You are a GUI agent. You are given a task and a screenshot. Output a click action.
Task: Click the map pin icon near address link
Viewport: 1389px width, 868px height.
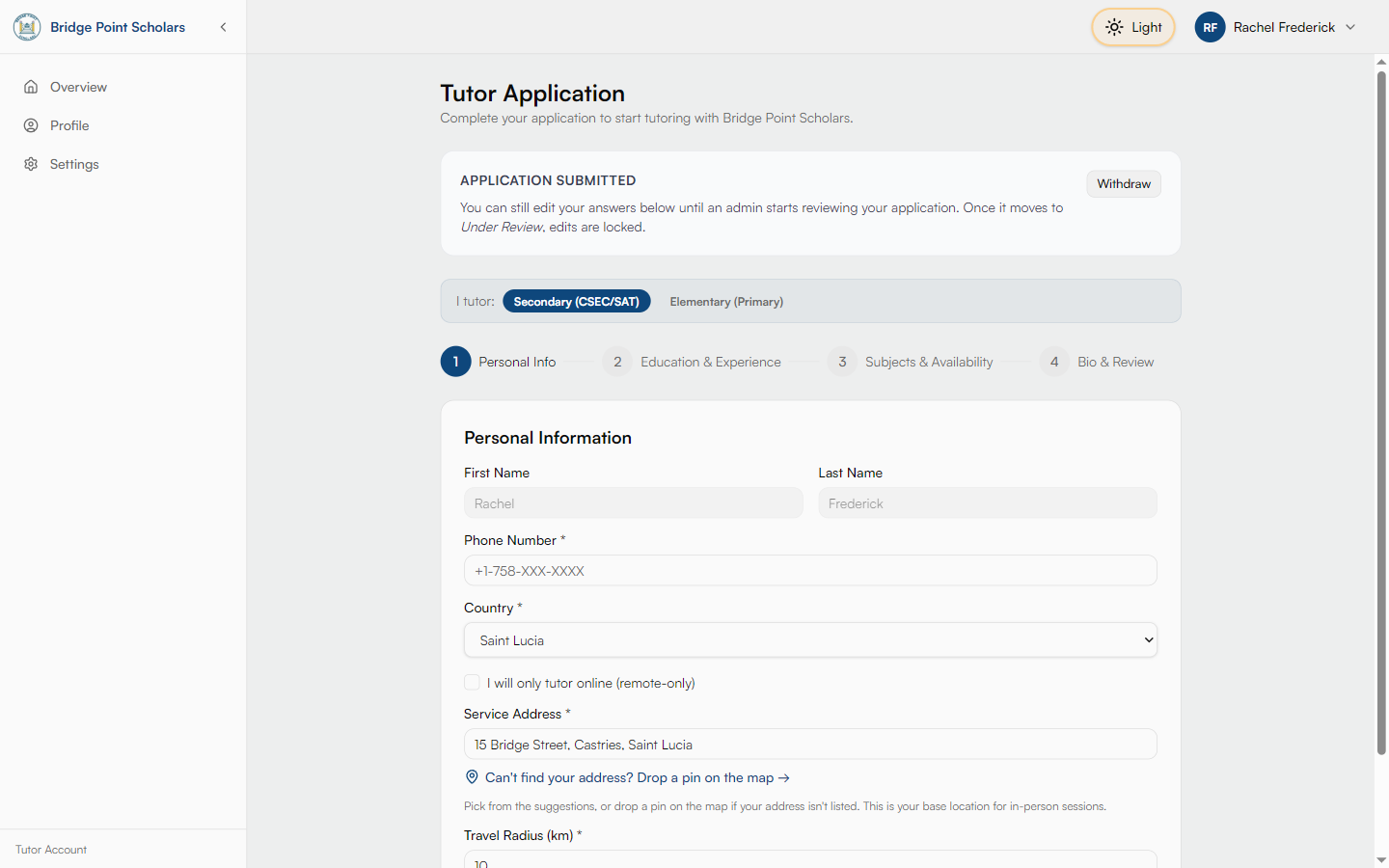[x=472, y=777]
